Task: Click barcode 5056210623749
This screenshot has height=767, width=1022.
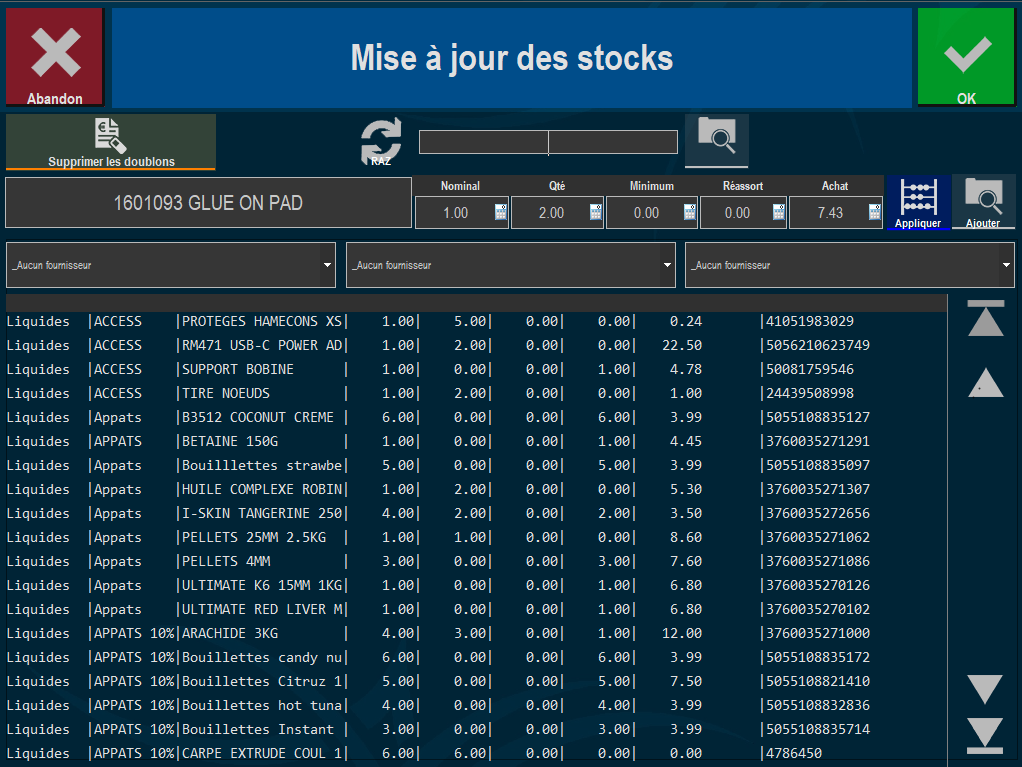Action: [817, 345]
